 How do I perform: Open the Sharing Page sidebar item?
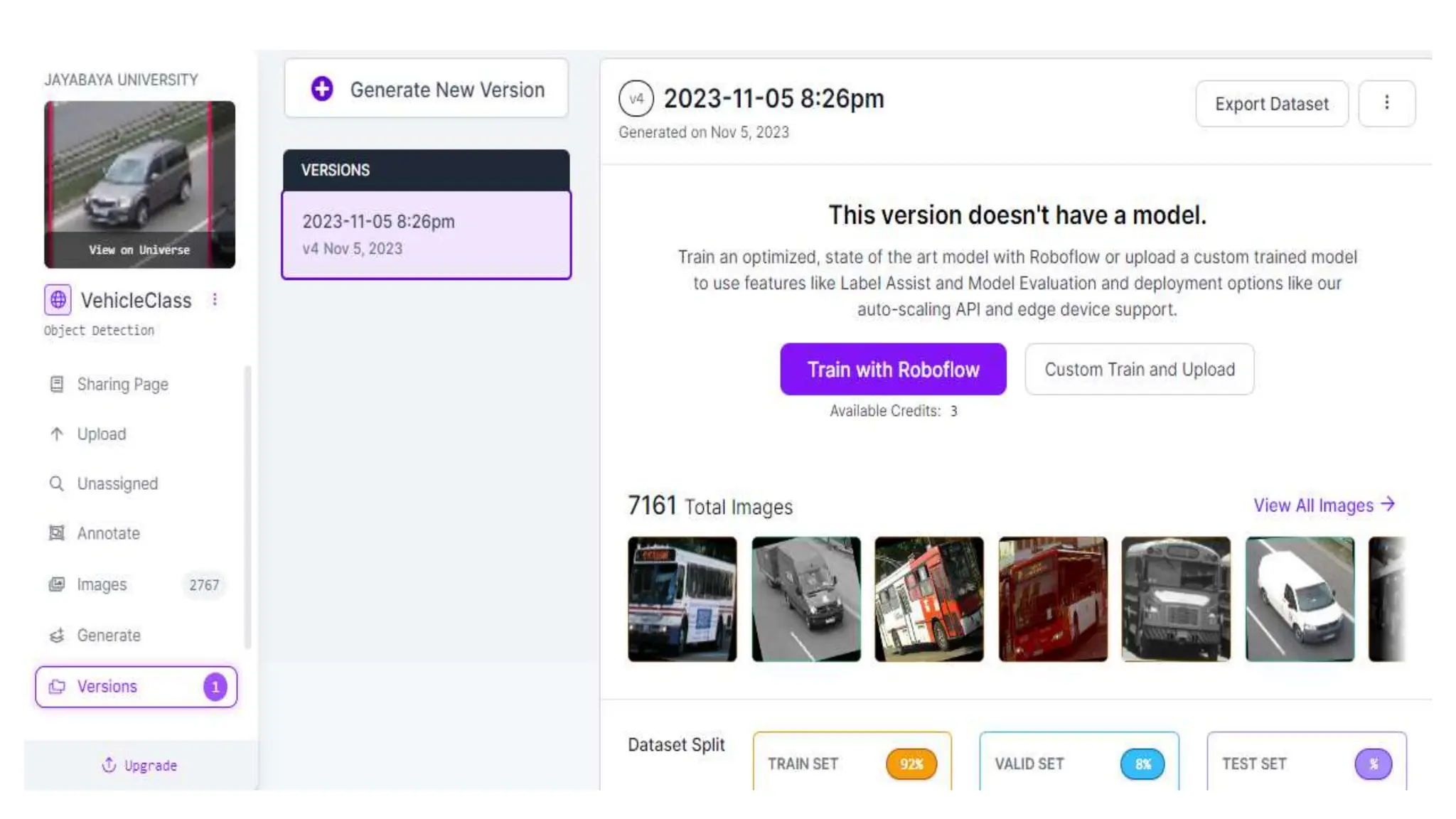click(x=122, y=385)
